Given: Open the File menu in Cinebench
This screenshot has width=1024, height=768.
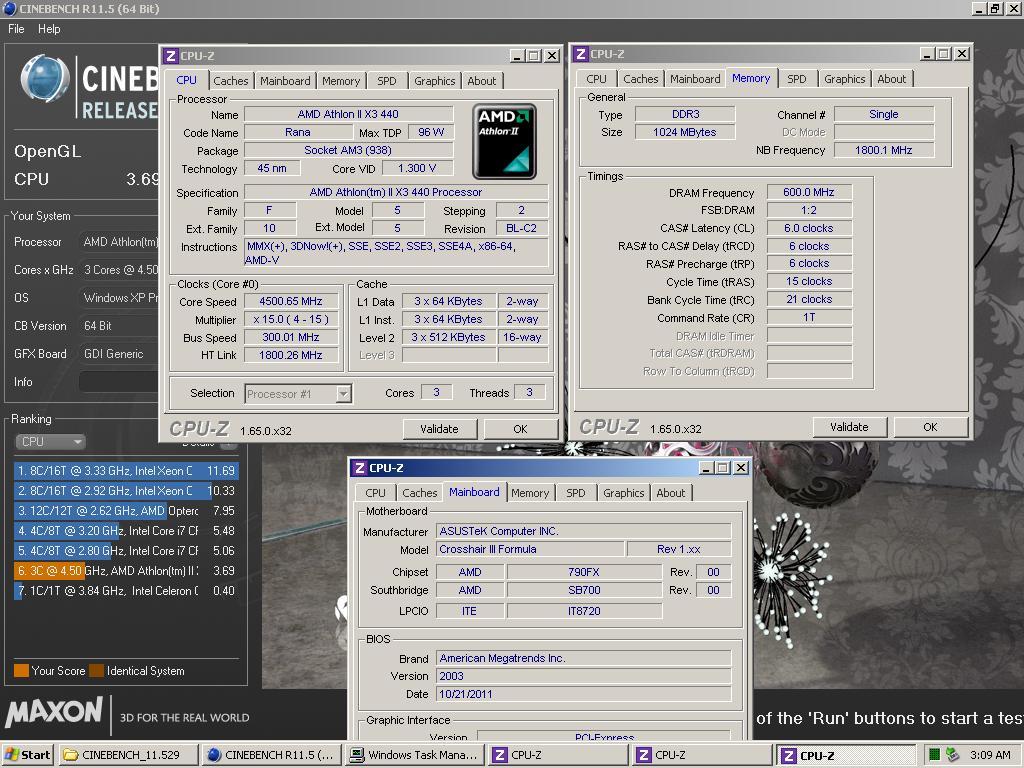Looking at the screenshot, I should pyautogui.click(x=16, y=29).
